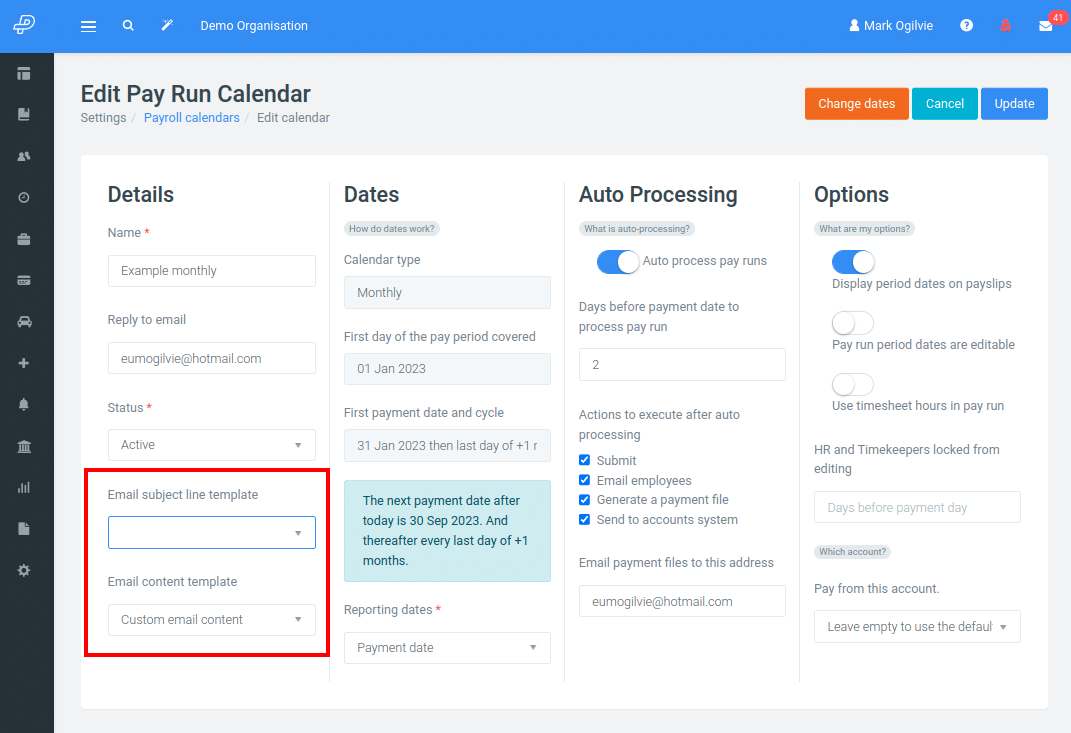Open the reports chart icon in sidebar
The height and width of the screenshot is (733, 1071).
(x=27, y=486)
